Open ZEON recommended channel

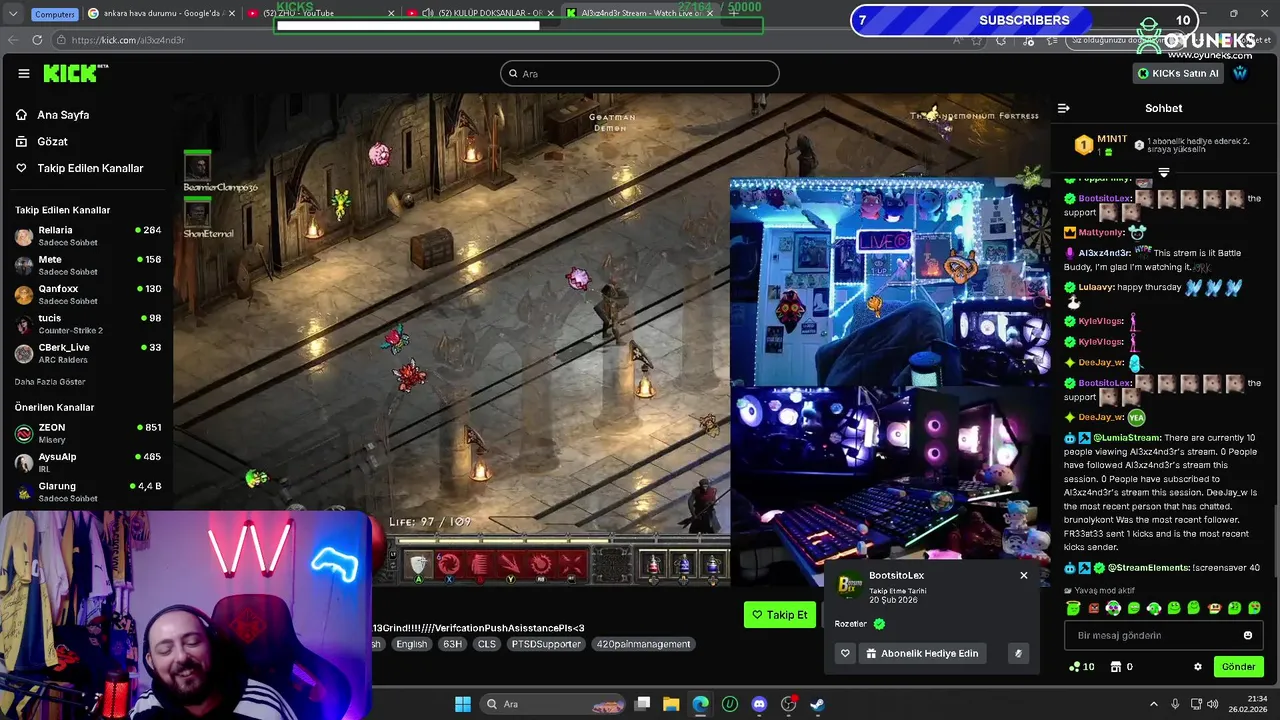(88, 433)
